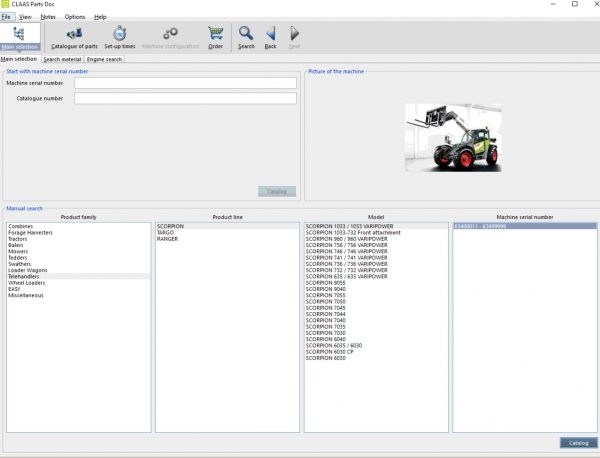Image resolution: width=600 pixels, height=458 pixels.
Task: Select the last SCORPION 6030 model row
Action: coord(376,358)
